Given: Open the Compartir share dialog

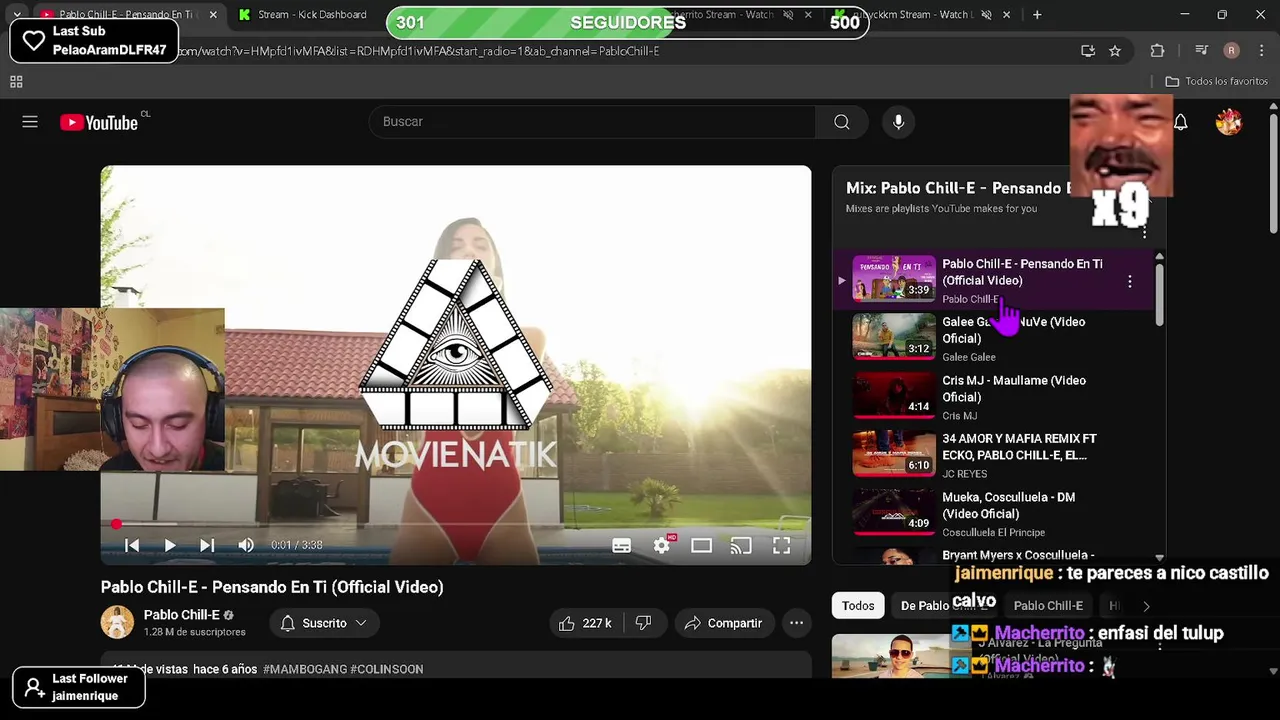Looking at the screenshot, I should point(724,623).
